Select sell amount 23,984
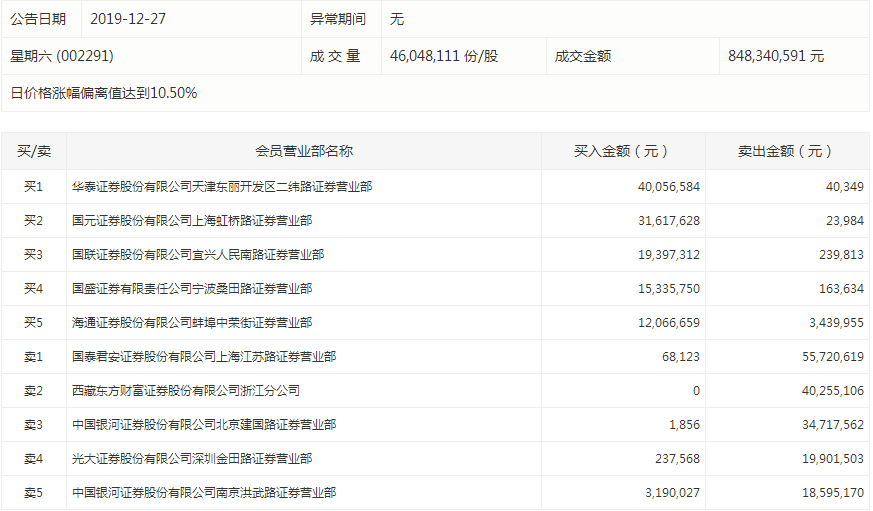This screenshot has height=511, width=873. click(845, 220)
